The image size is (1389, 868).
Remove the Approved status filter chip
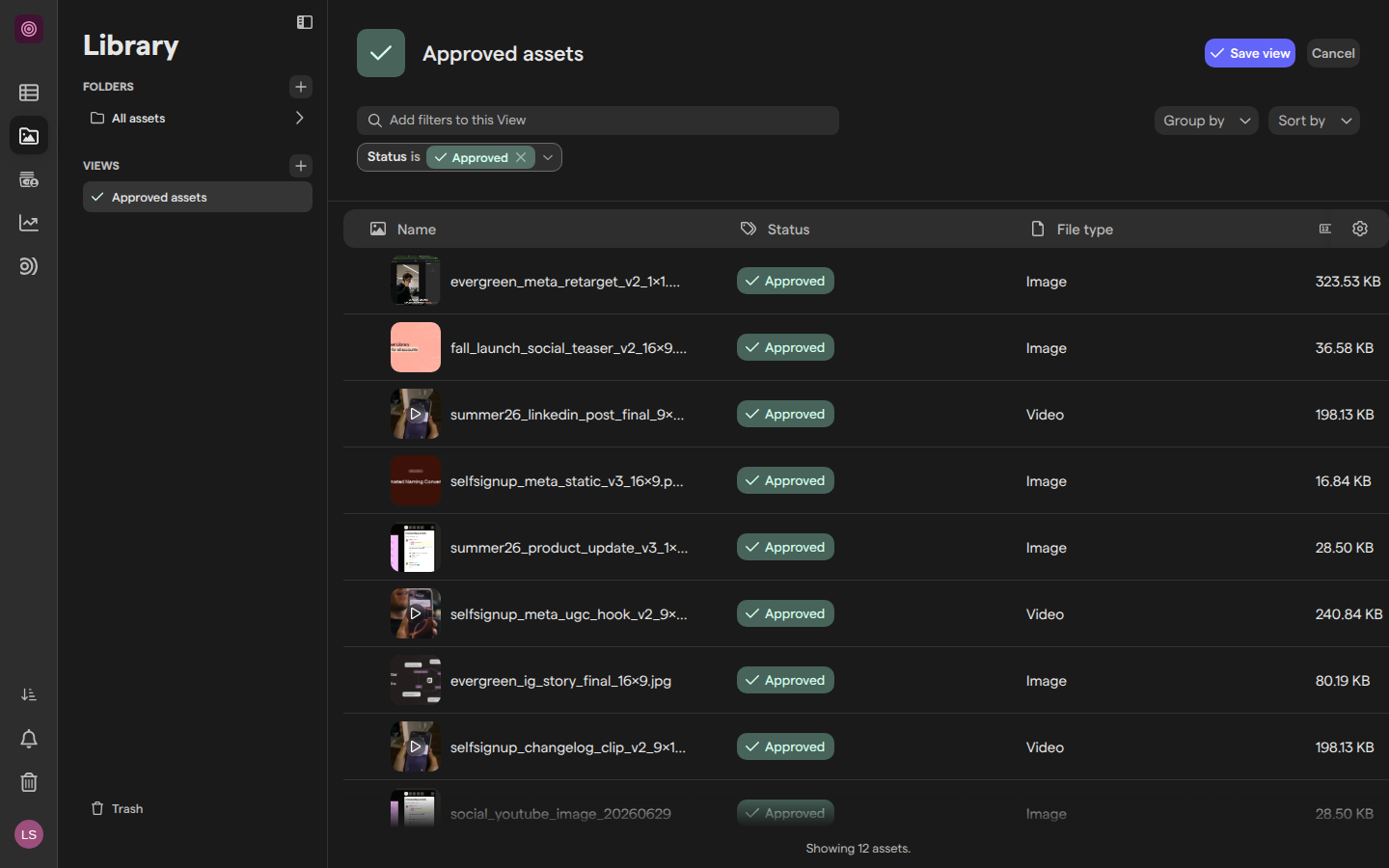click(x=521, y=157)
